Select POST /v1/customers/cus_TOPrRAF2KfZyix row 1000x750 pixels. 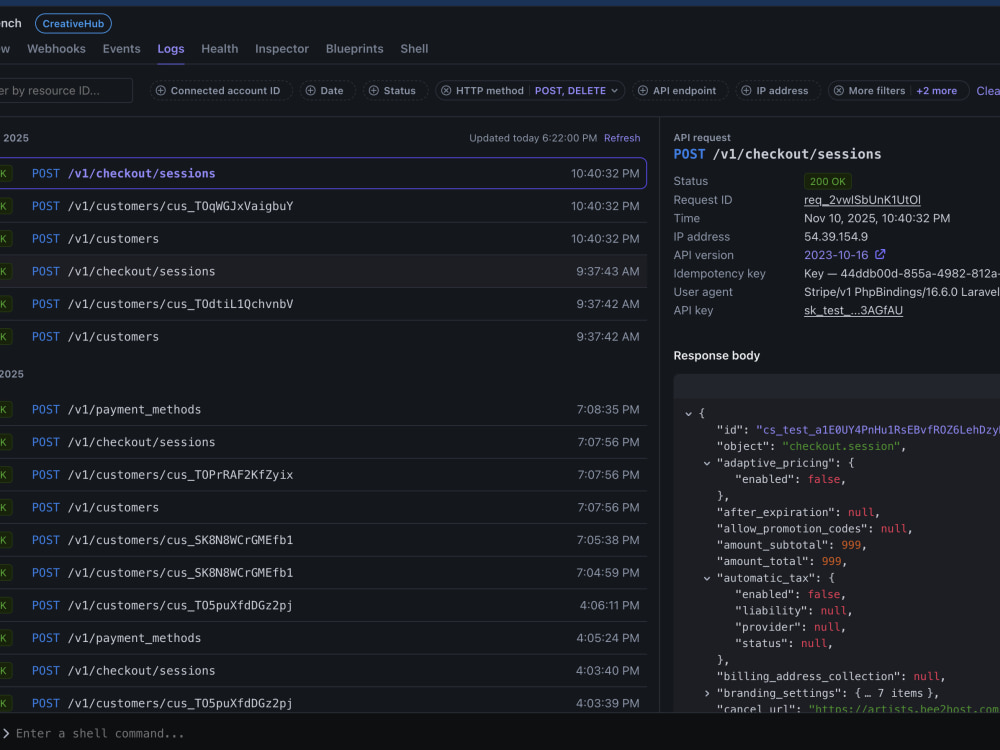click(x=322, y=474)
